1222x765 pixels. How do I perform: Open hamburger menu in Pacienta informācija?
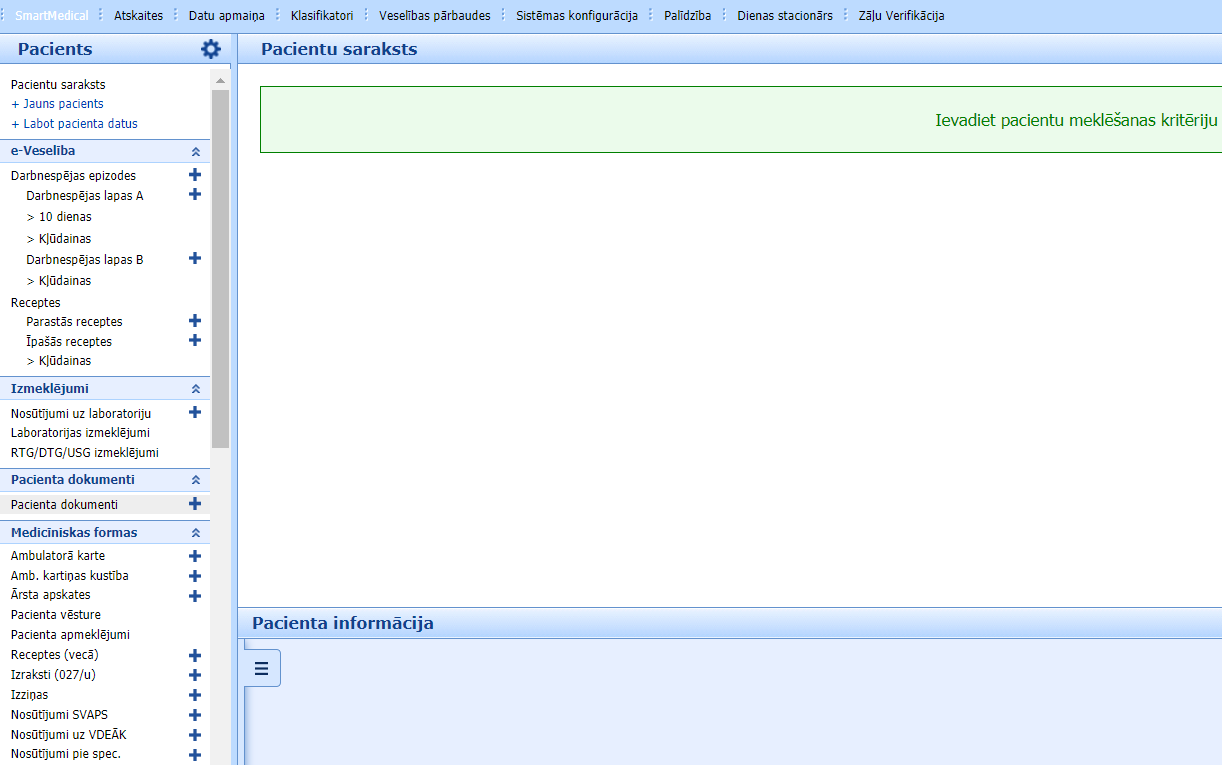[262, 668]
